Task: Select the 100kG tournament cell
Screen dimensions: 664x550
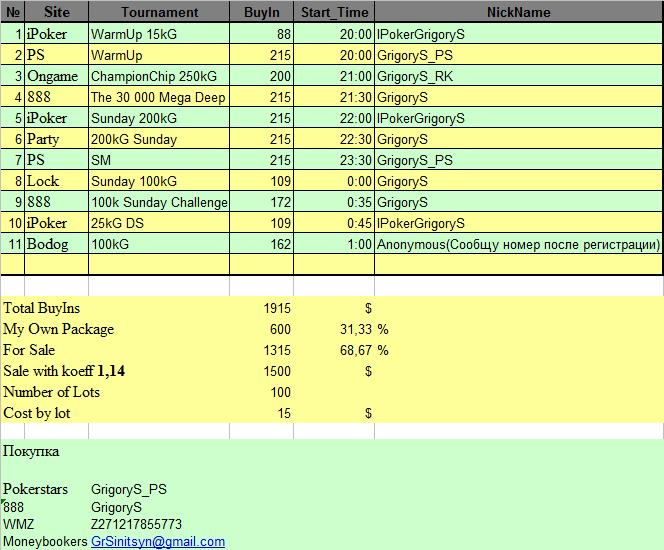Action: click(x=159, y=244)
